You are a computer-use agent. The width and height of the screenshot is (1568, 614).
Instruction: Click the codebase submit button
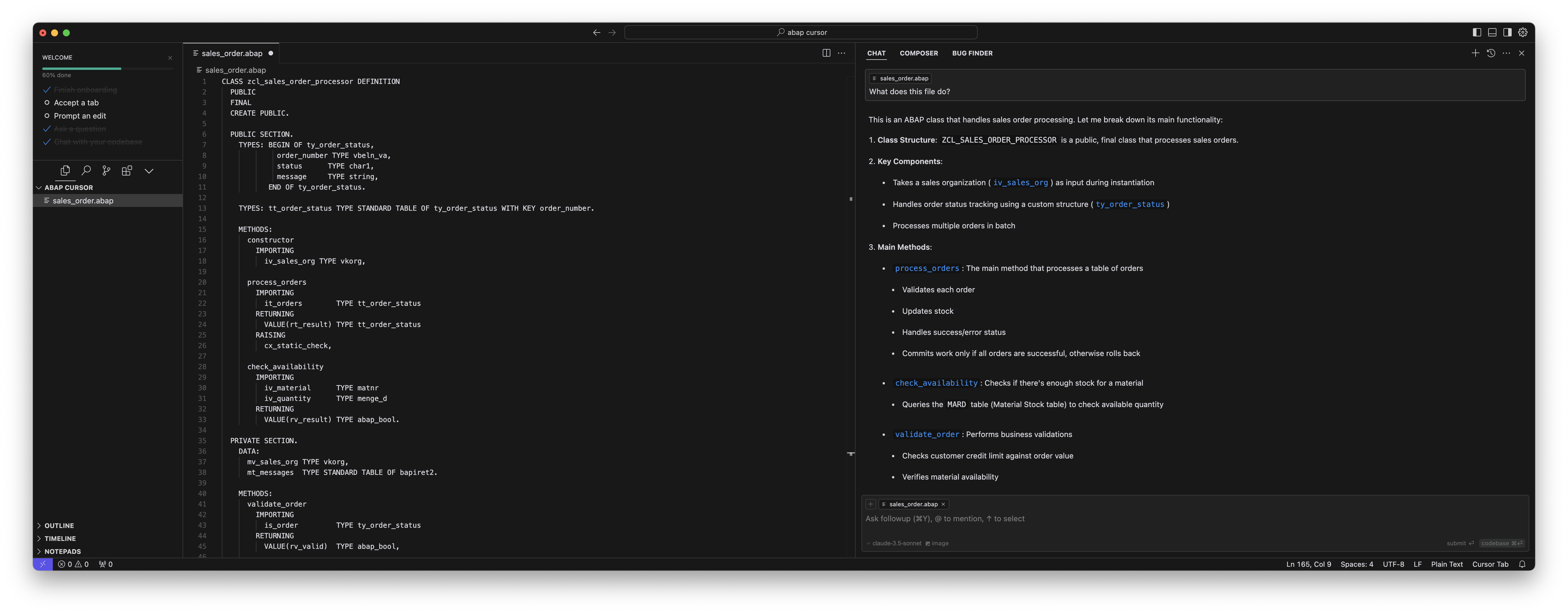pyautogui.click(x=1502, y=543)
